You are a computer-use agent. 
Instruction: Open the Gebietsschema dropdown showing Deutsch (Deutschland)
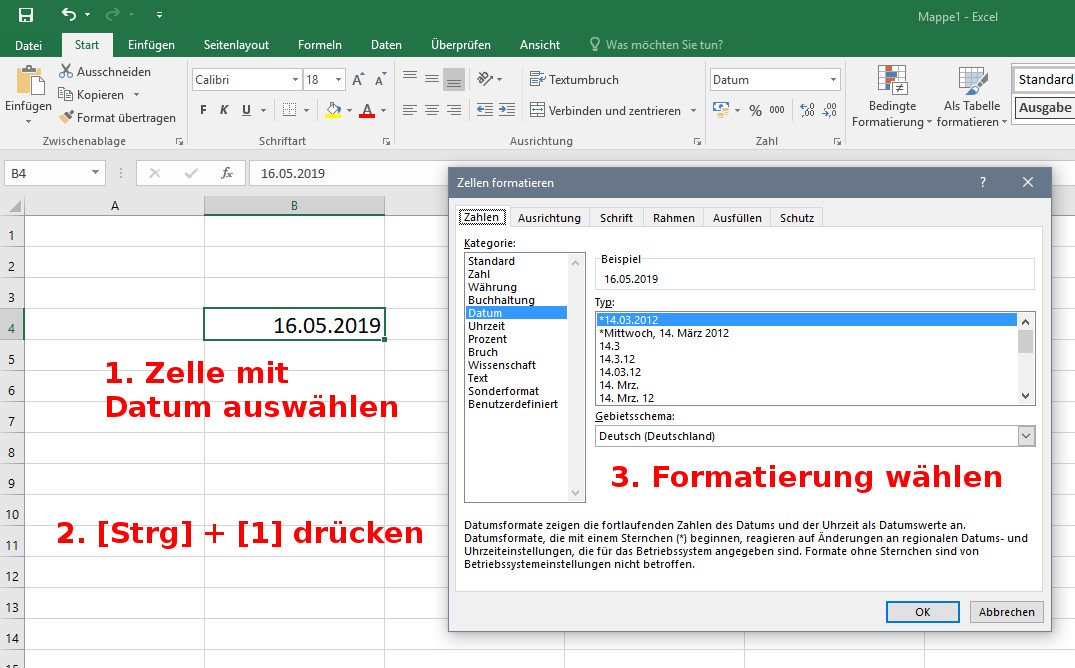[x=1028, y=435]
